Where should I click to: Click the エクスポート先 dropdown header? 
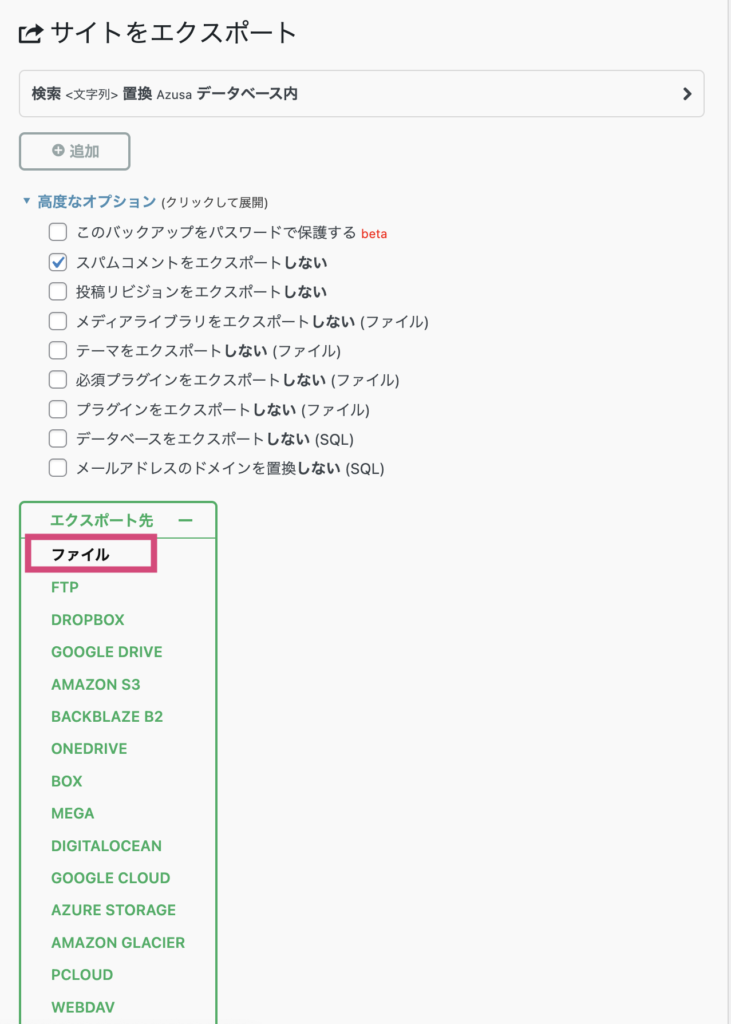(x=118, y=520)
